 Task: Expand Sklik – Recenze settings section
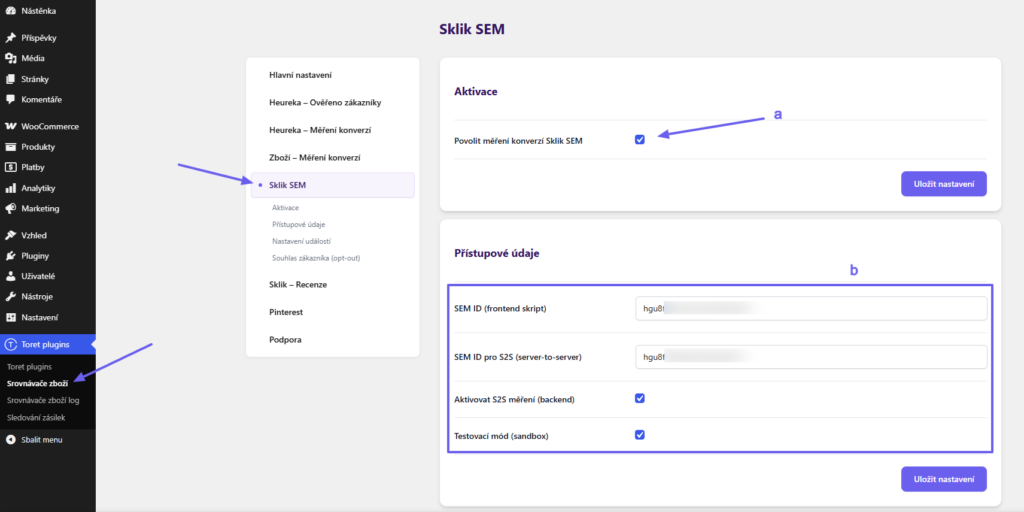(x=298, y=285)
